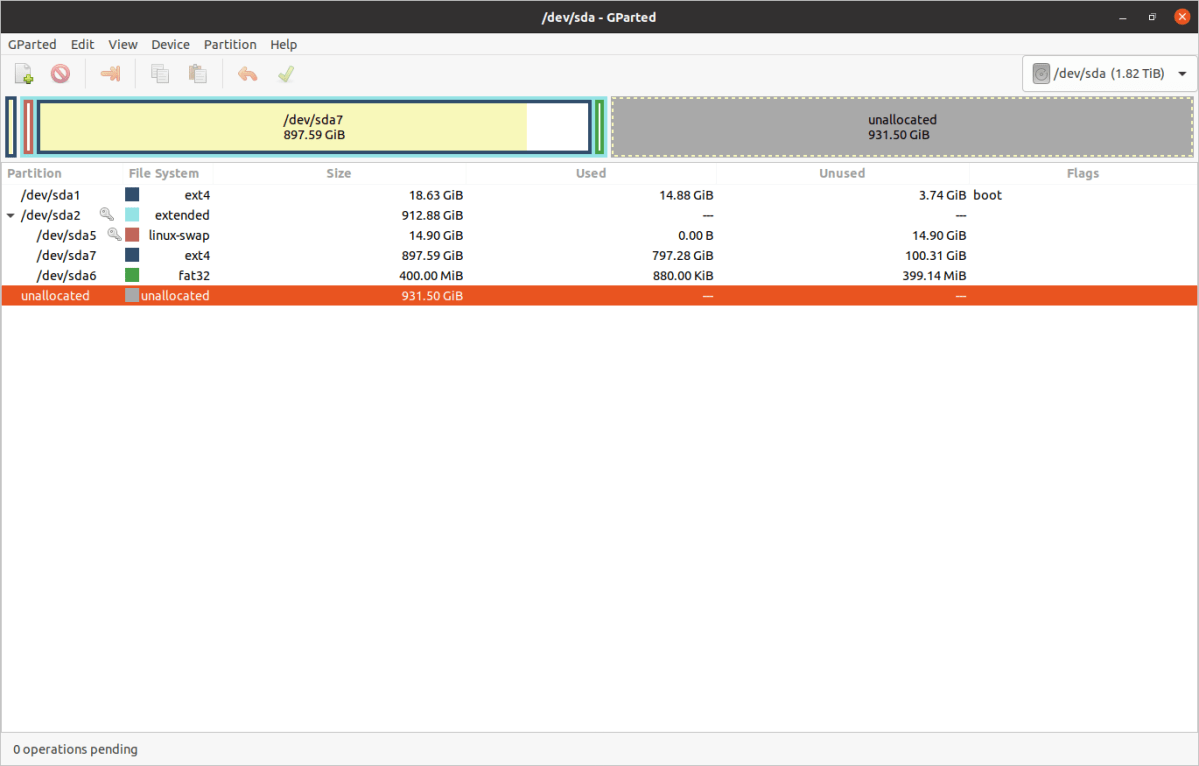
Task: Click the boot flag of /dev/sda1
Action: 987,195
